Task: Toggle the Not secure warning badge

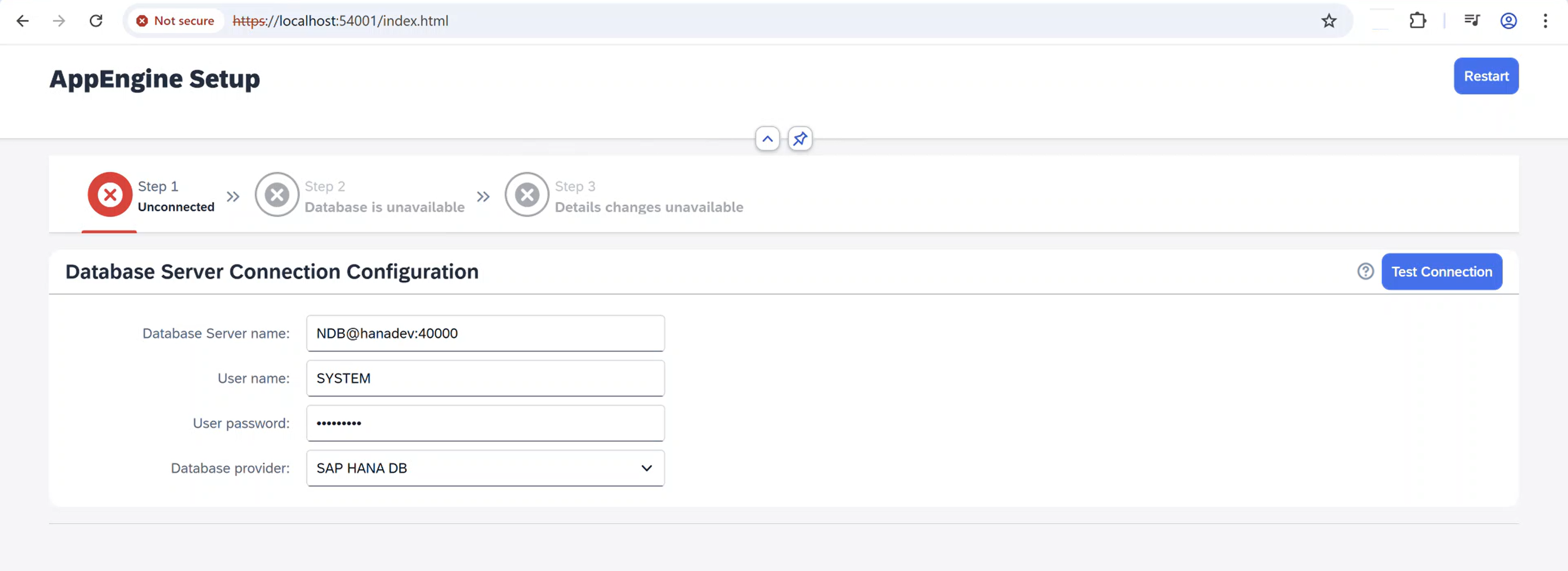Action: point(175,20)
